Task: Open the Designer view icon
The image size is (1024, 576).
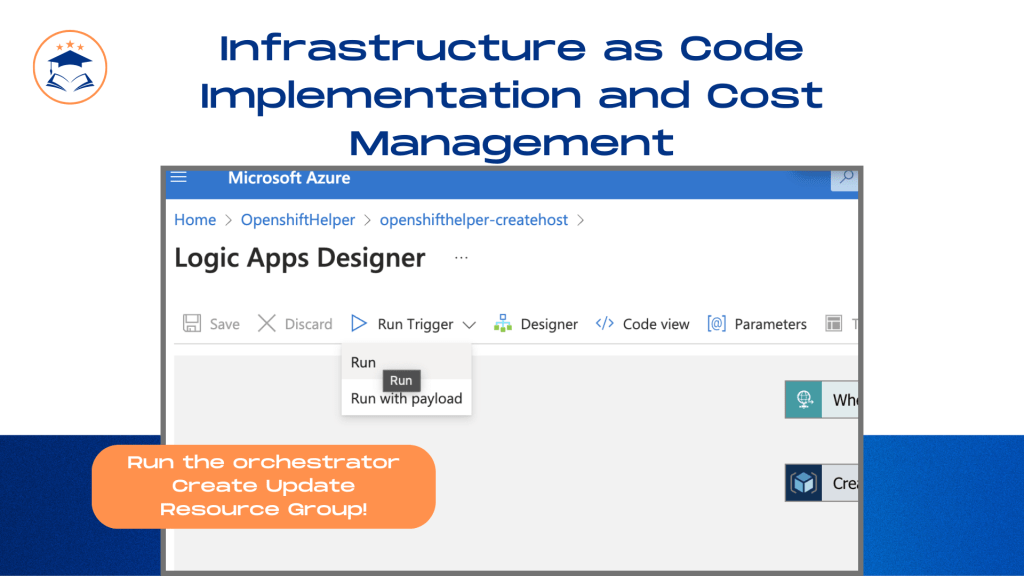Action: 503,323
